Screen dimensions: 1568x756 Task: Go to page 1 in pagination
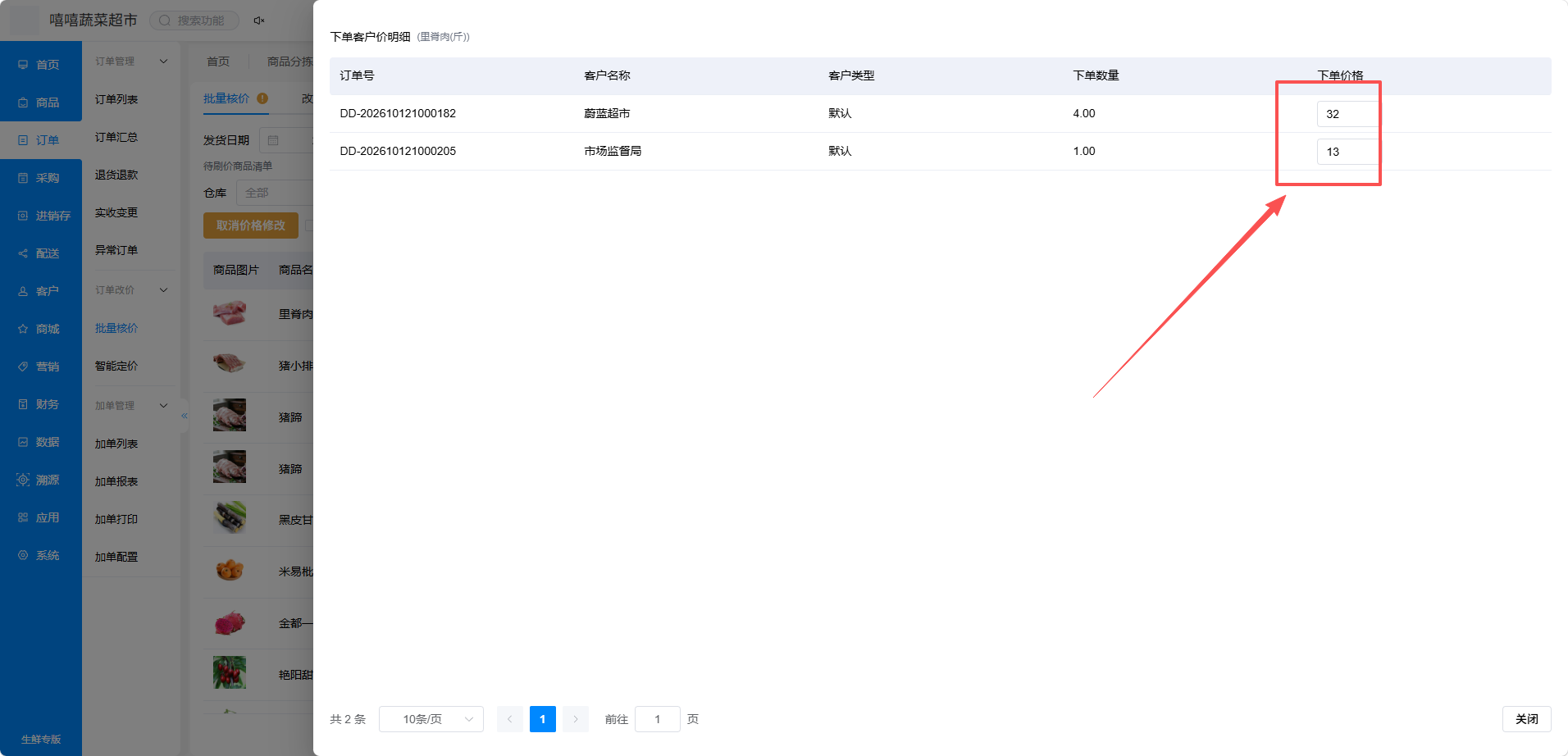(543, 719)
